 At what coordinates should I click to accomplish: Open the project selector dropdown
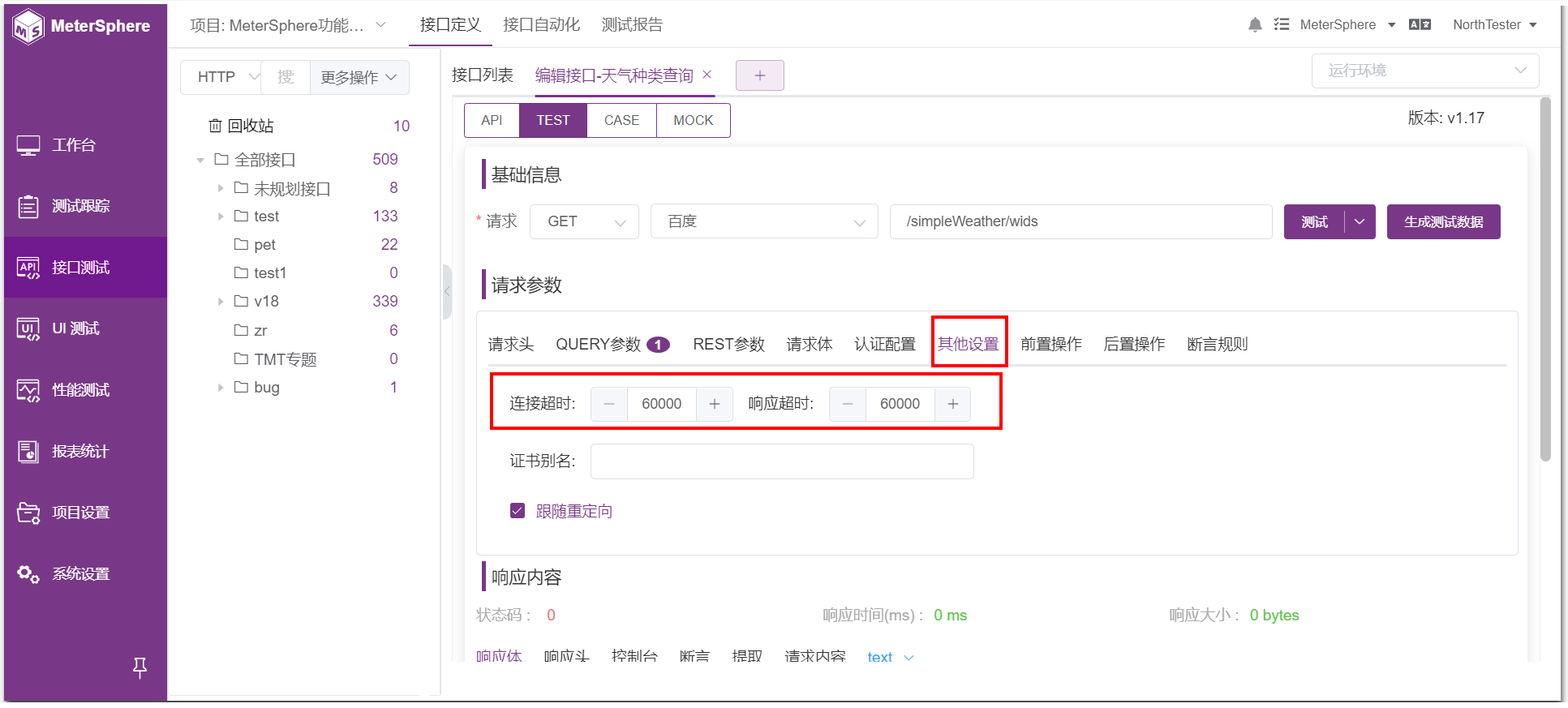tap(288, 25)
